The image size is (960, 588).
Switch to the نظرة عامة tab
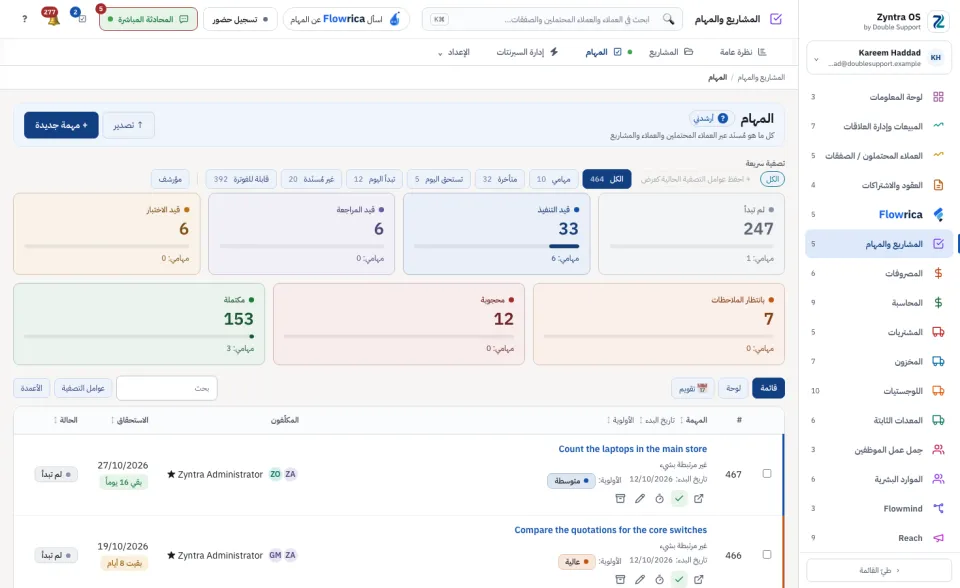coord(743,52)
